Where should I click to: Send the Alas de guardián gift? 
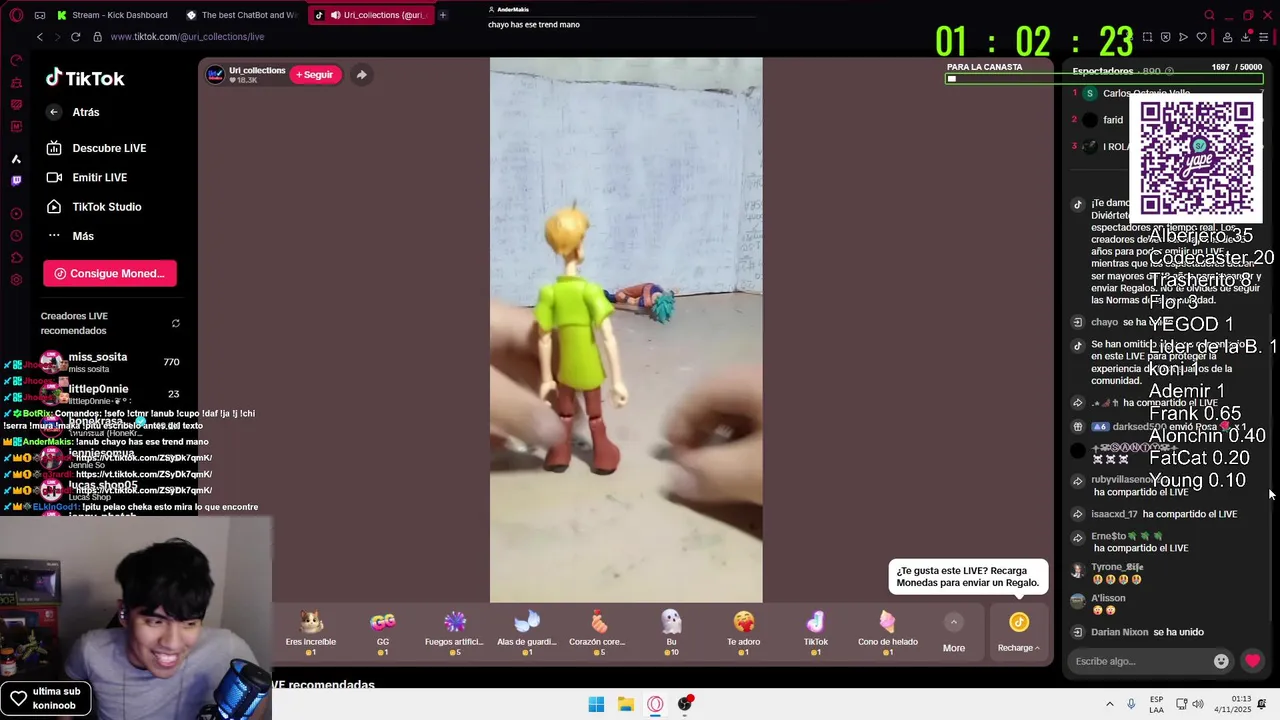pyautogui.click(x=526, y=633)
